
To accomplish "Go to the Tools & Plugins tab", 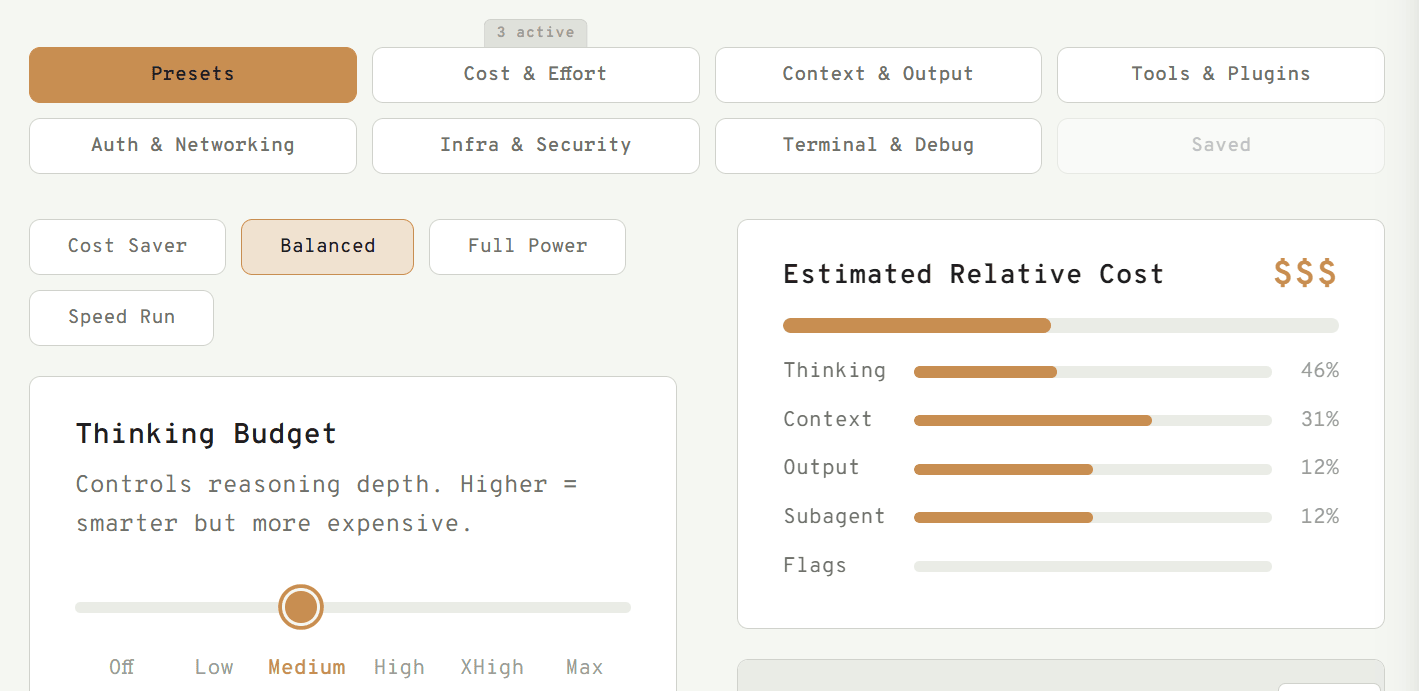I will click(1221, 74).
